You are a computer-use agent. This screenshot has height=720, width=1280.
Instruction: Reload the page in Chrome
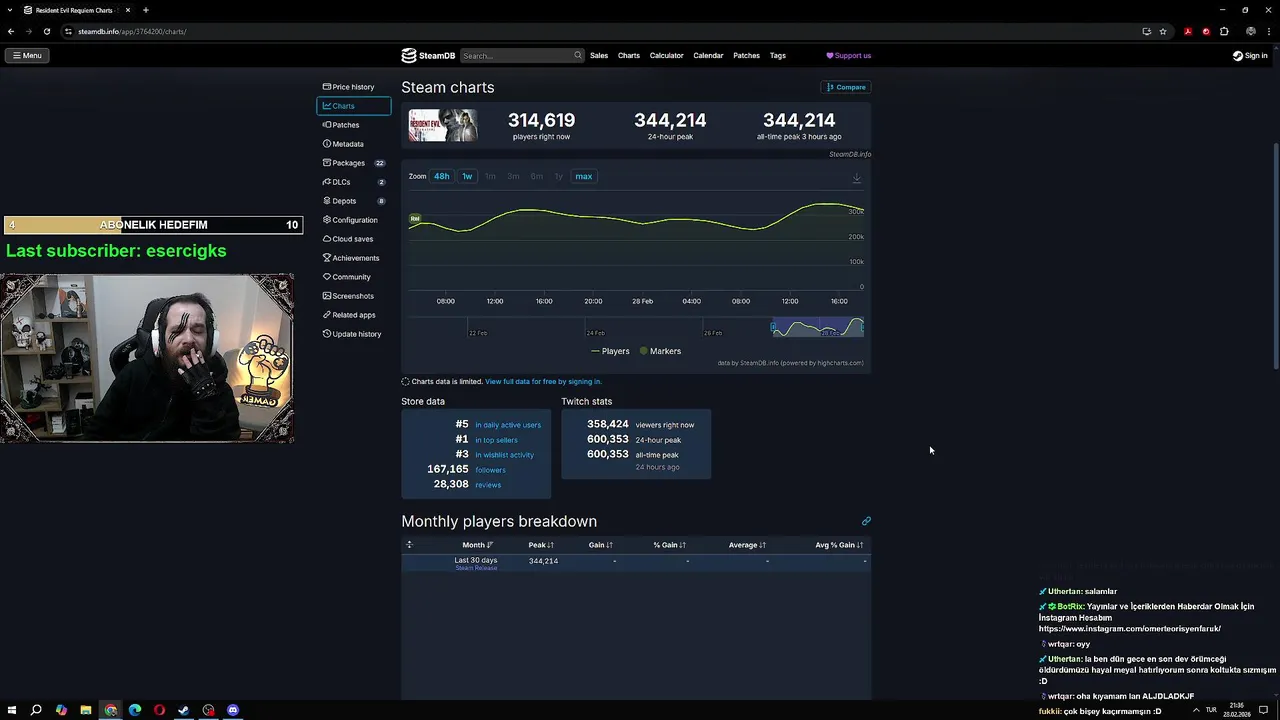[x=46, y=31]
